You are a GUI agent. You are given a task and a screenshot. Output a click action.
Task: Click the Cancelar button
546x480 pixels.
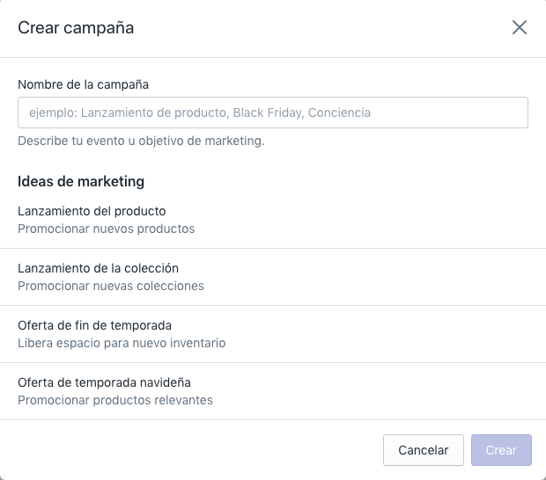(423, 450)
